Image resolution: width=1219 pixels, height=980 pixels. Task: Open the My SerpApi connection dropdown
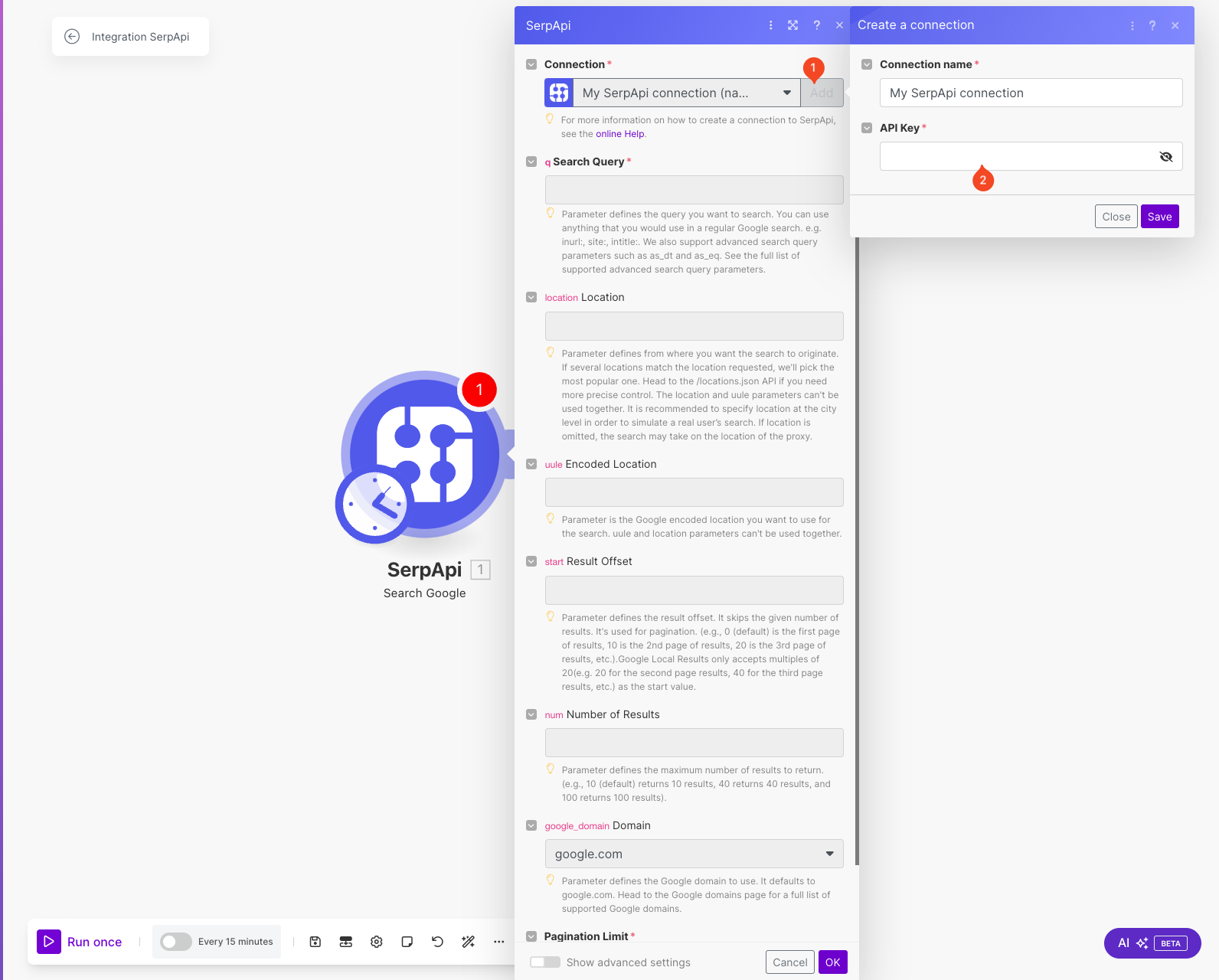(687, 93)
